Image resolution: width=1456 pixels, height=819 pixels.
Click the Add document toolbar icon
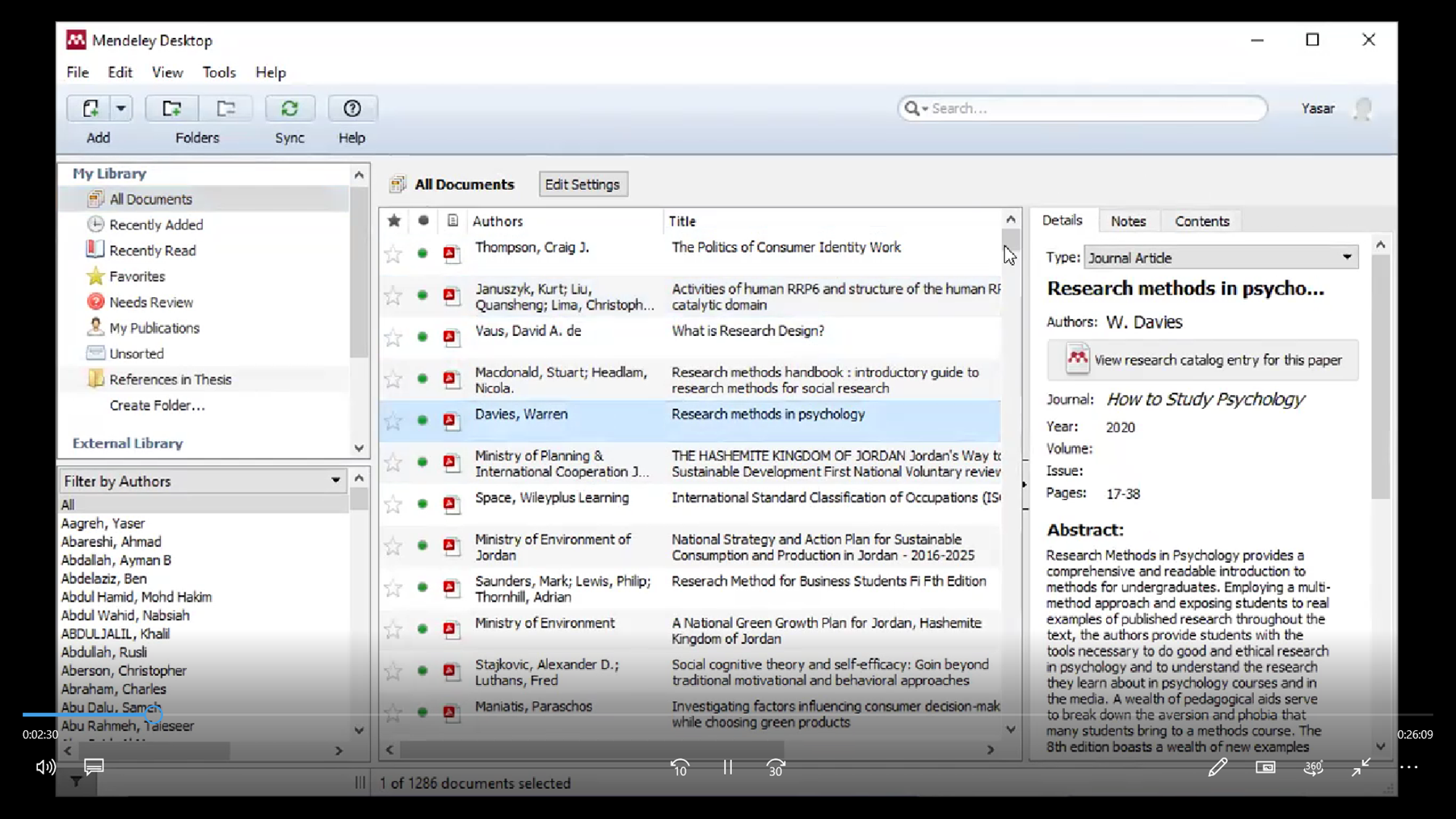click(x=90, y=108)
